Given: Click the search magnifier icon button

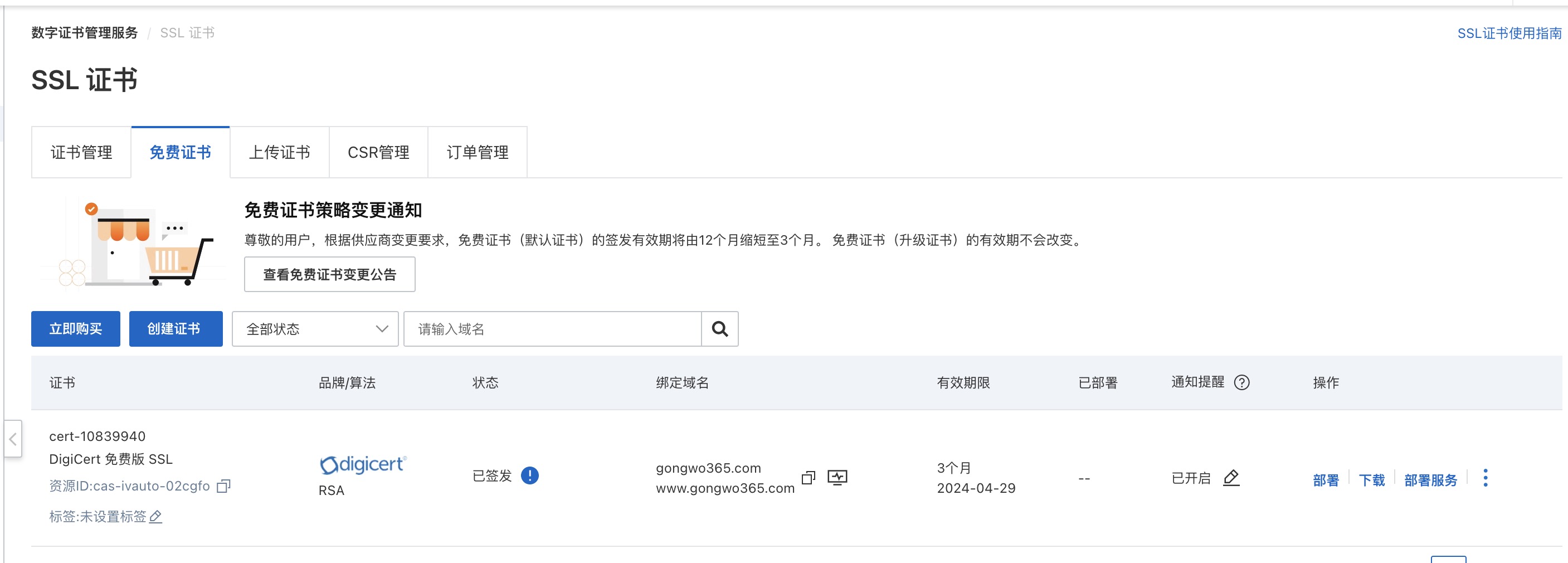Looking at the screenshot, I should pos(719,329).
